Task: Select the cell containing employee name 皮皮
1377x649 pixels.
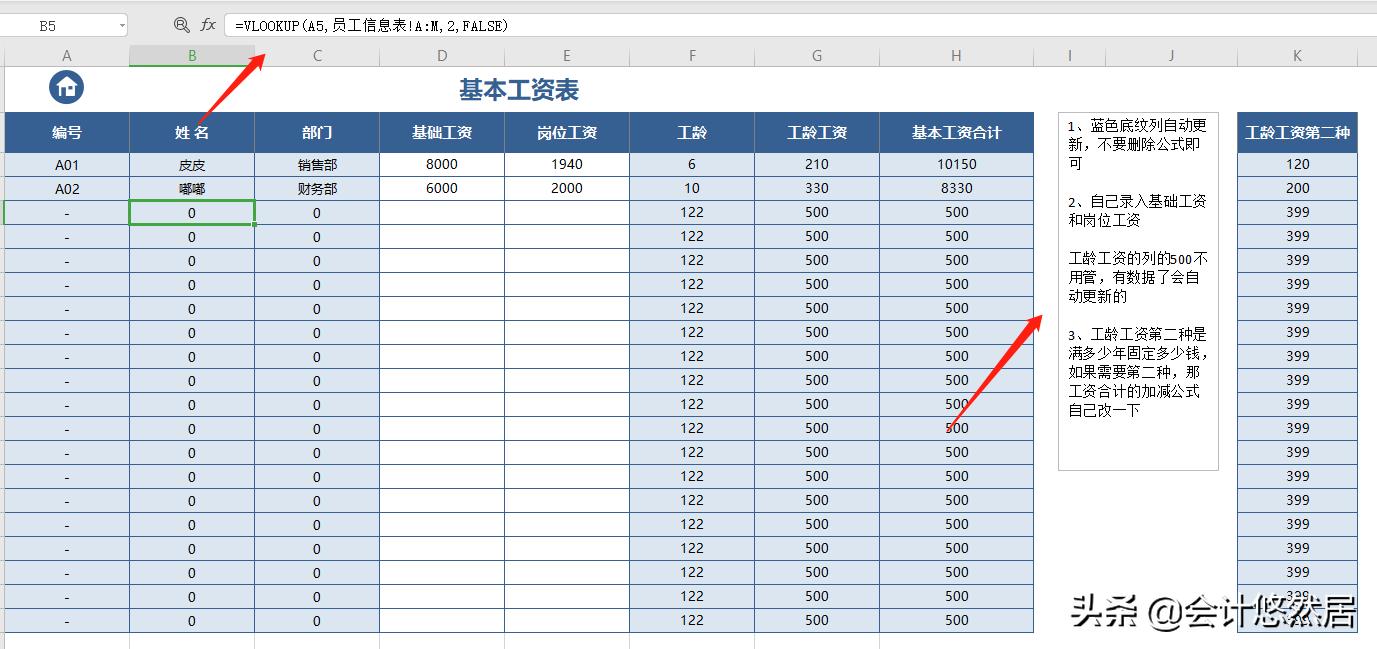Action: pos(191,164)
